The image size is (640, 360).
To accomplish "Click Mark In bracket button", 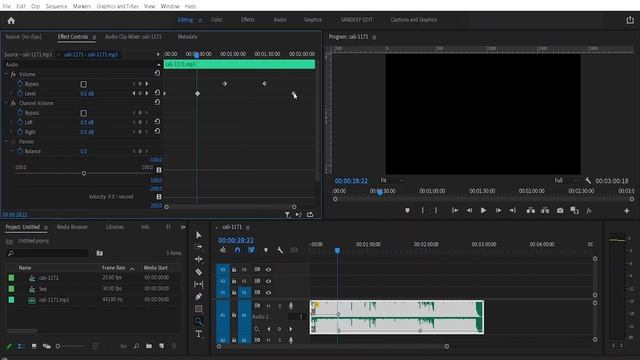I will point(422,211).
